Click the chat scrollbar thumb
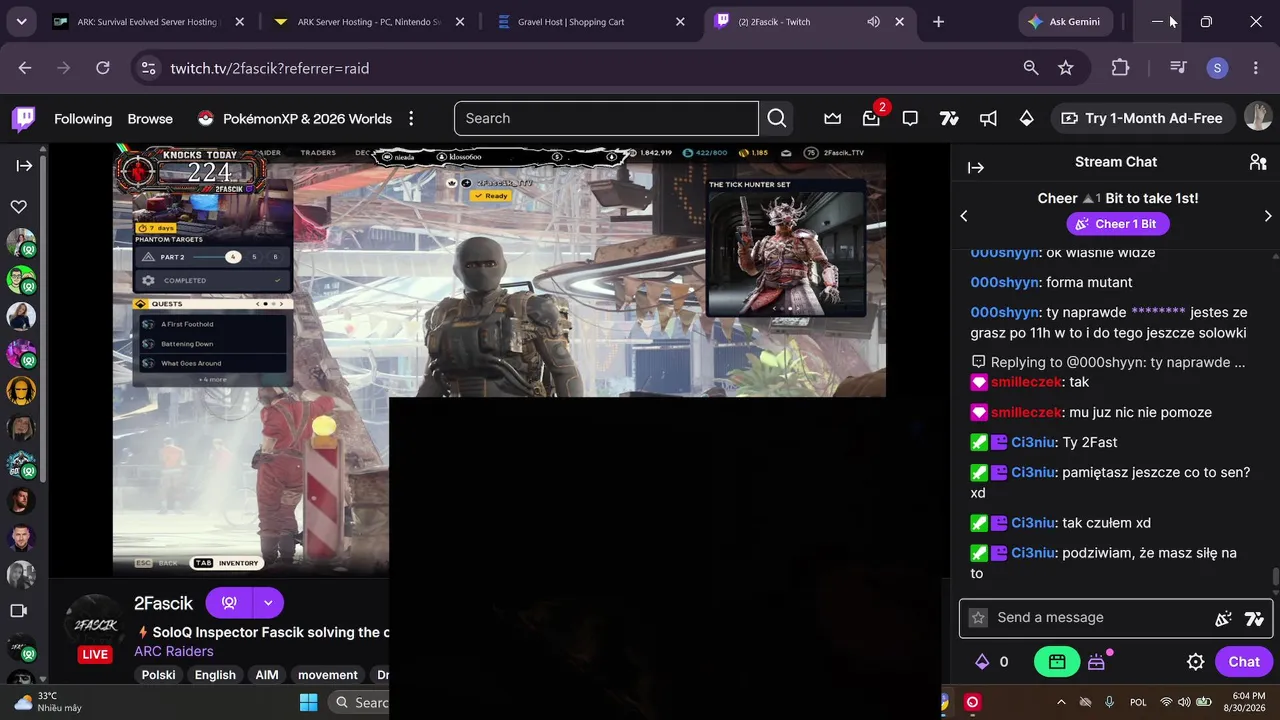This screenshot has width=1280, height=720. pyautogui.click(x=1275, y=577)
